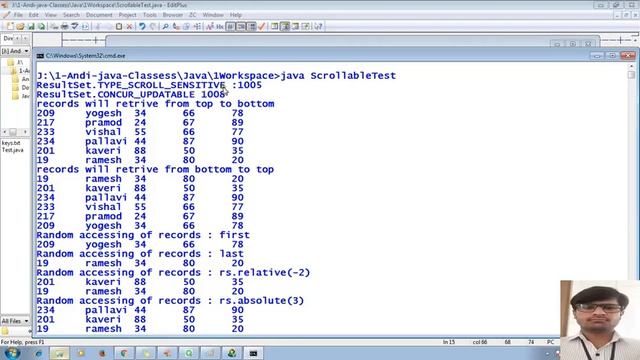
Task: Select the J:\ root folder
Action: [16, 62]
